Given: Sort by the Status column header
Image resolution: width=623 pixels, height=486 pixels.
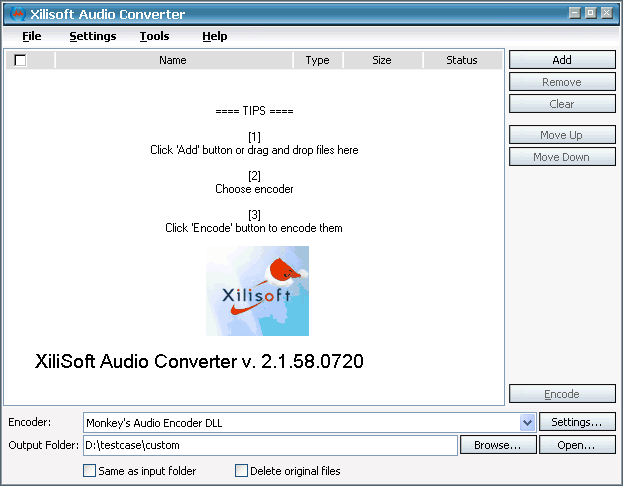Looking at the screenshot, I should (x=462, y=60).
